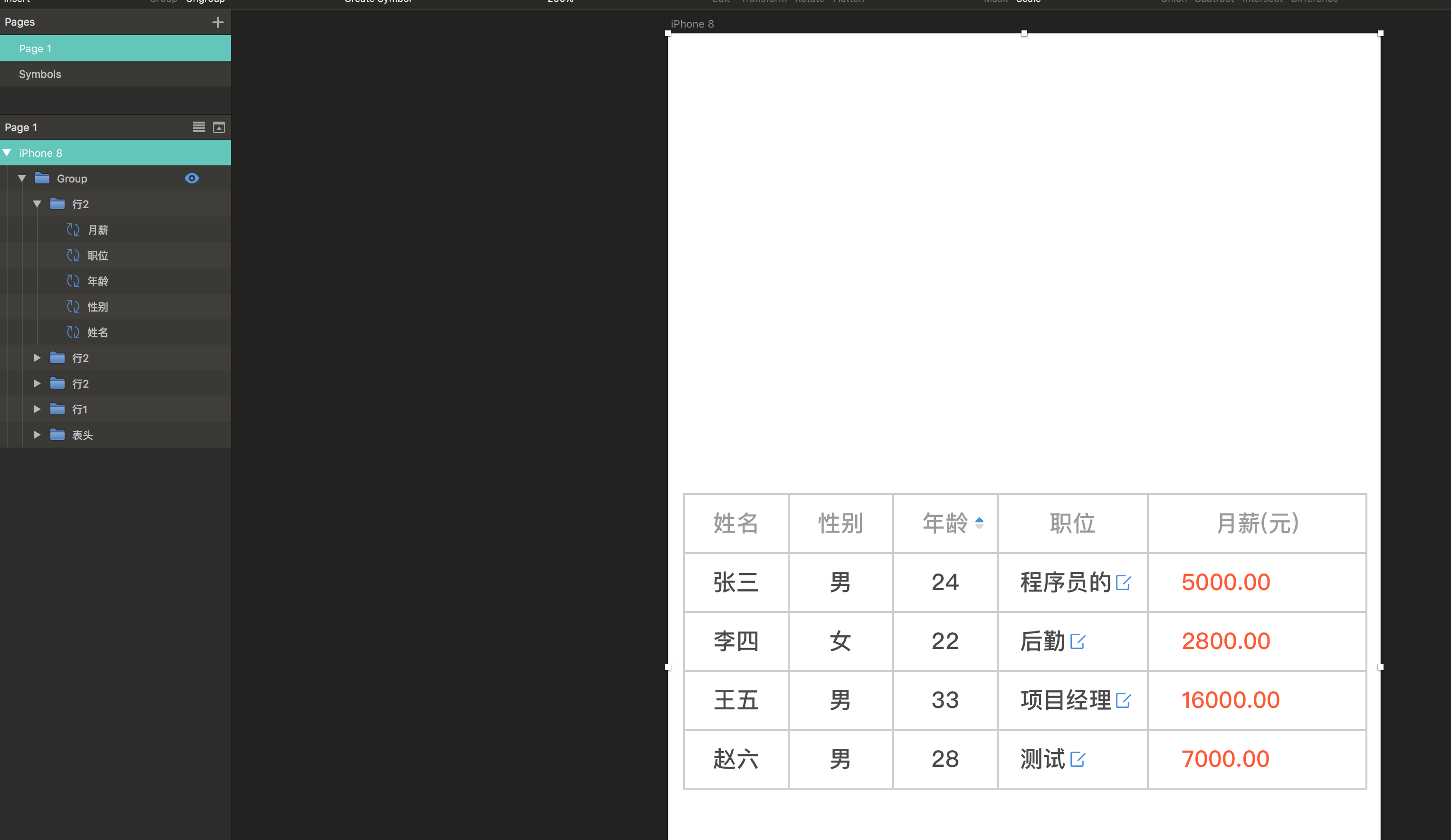The width and height of the screenshot is (1451, 840).
Task: Click the edit icon next to 项目经理
Action: tap(1123, 700)
